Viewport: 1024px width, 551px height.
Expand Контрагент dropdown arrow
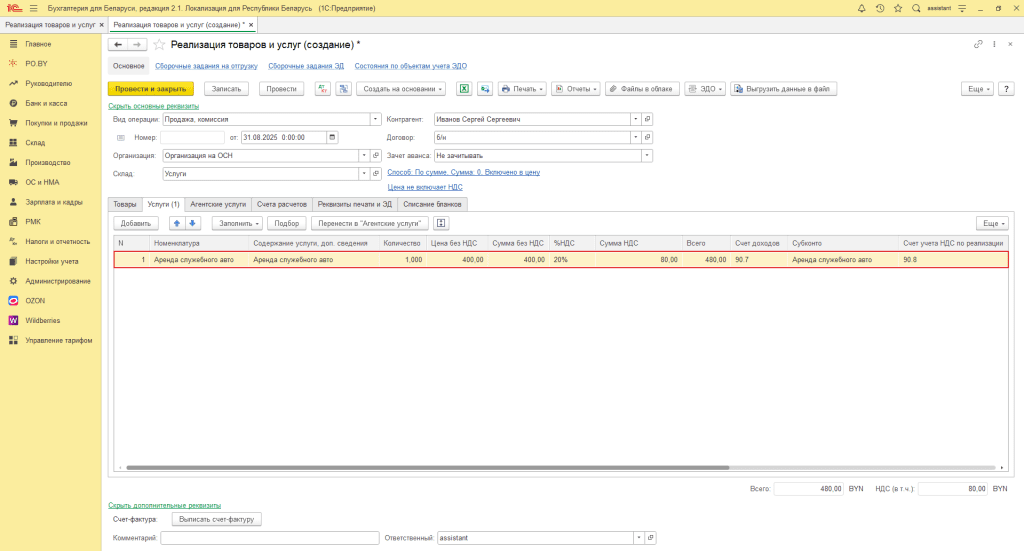(635, 119)
